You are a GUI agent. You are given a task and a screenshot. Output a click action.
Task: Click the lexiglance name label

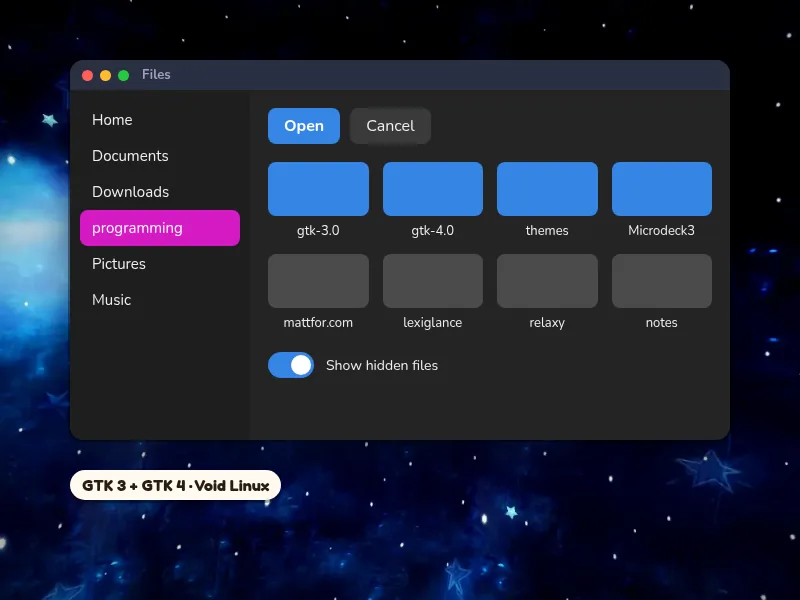point(433,322)
